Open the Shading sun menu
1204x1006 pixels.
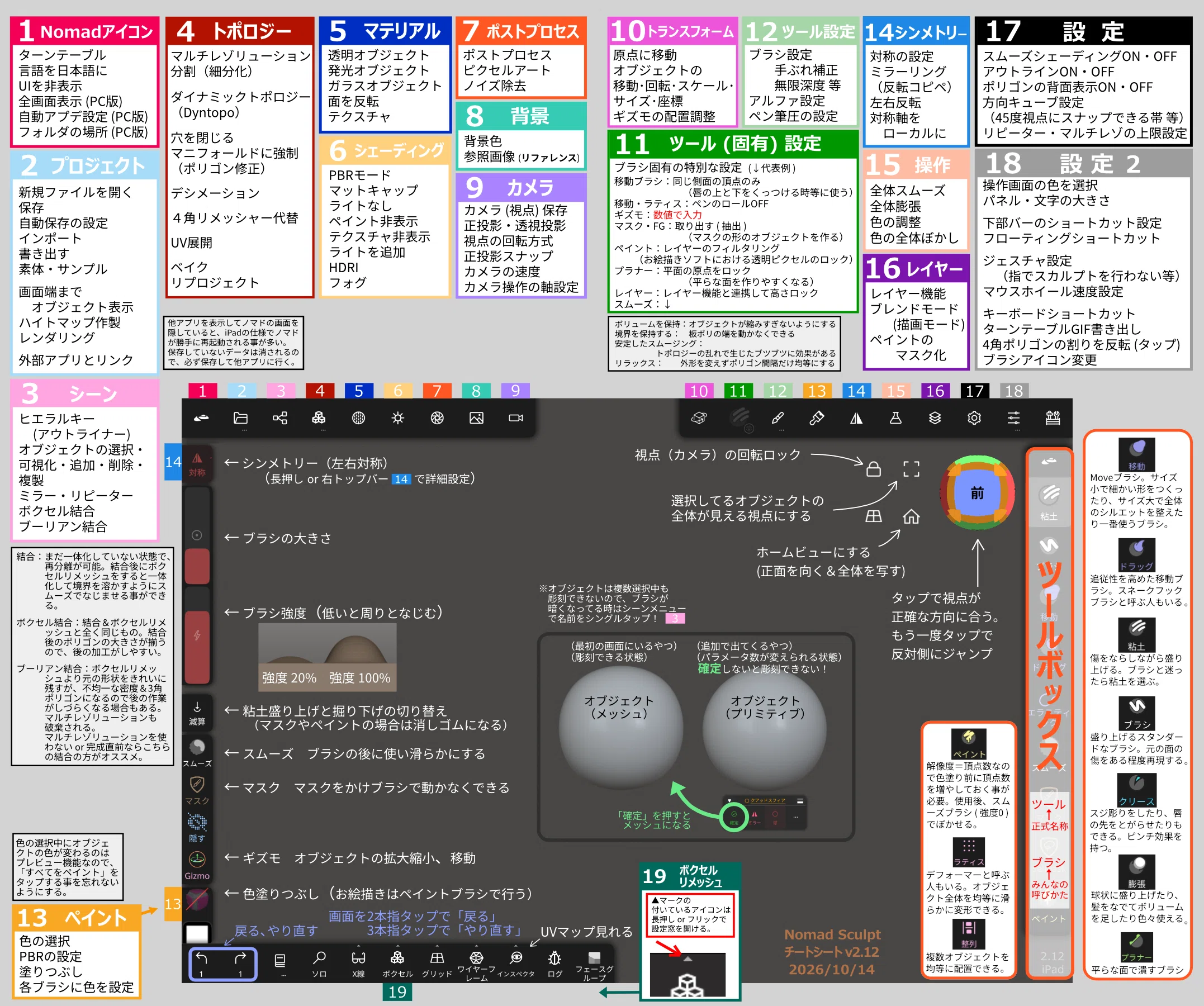click(x=398, y=418)
